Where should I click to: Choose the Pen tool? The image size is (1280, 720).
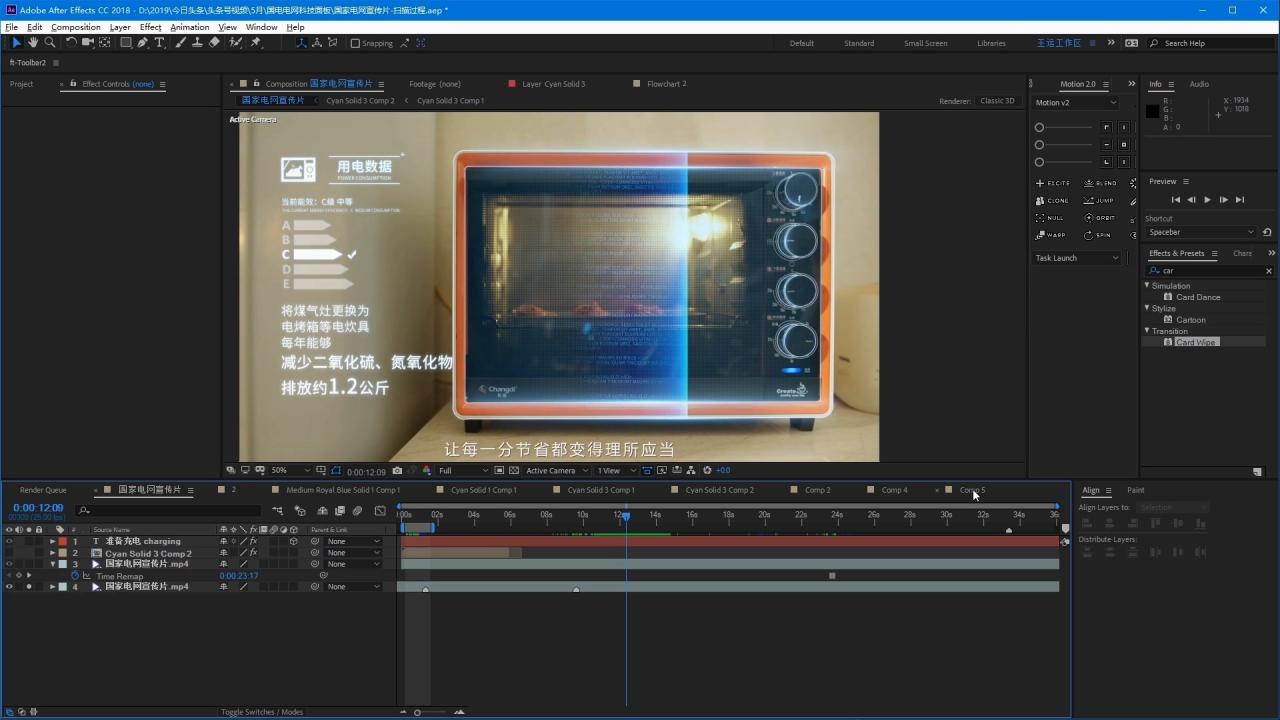(143, 43)
